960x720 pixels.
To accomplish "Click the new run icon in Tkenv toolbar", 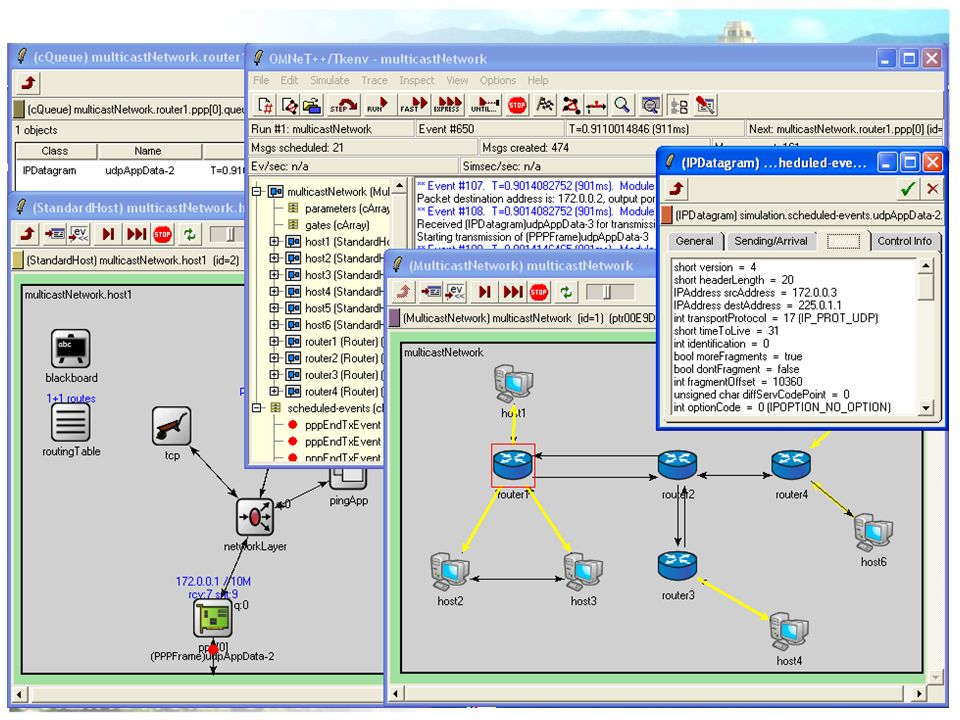I will click(265, 105).
